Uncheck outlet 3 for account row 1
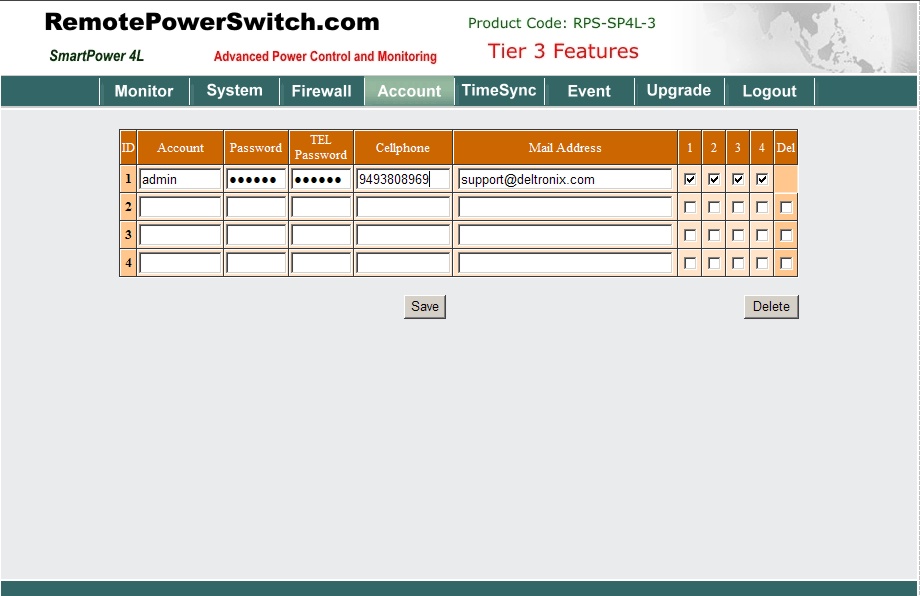 click(x=738, y=179)
